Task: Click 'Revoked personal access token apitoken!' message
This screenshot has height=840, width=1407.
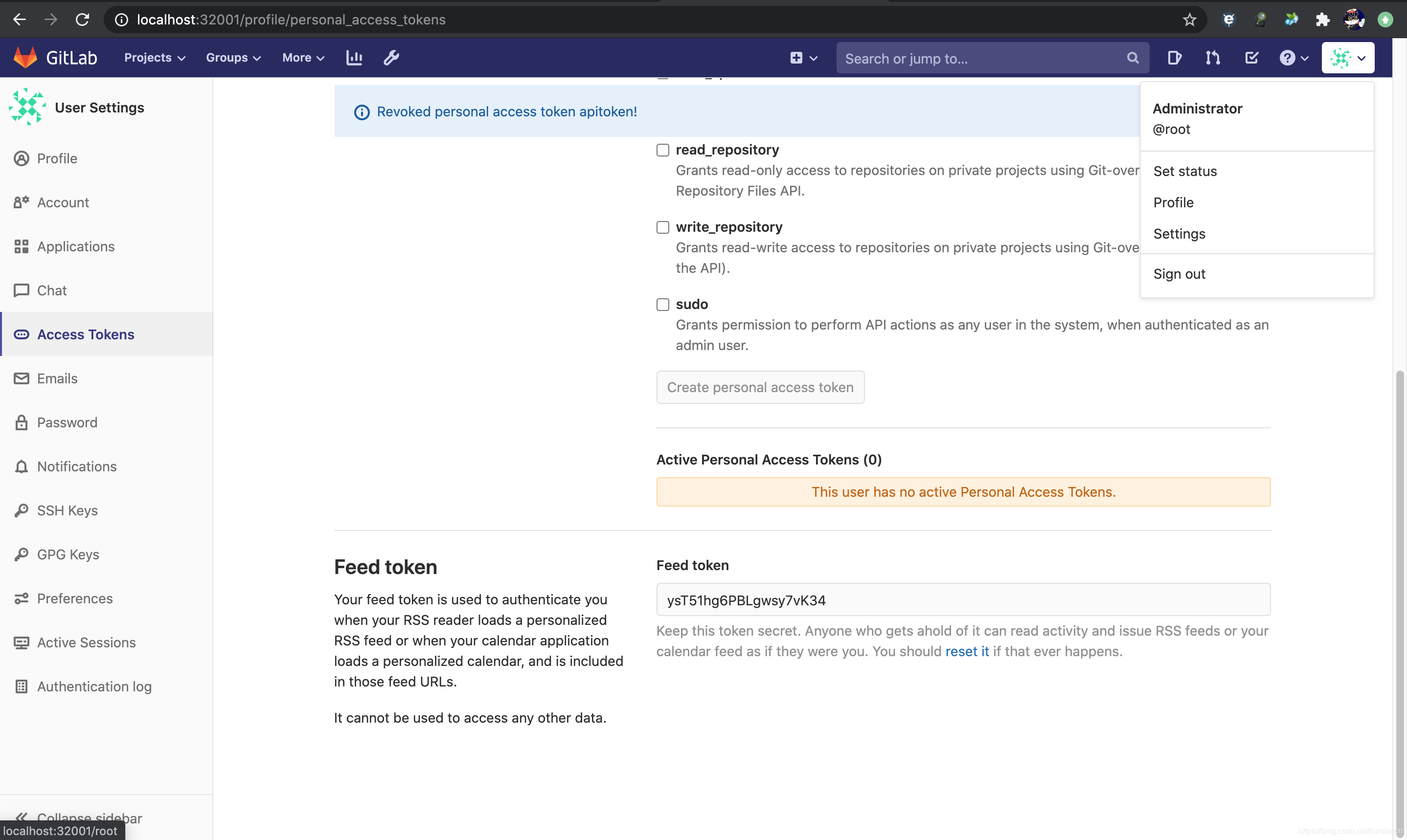Action: click(507, 111)
